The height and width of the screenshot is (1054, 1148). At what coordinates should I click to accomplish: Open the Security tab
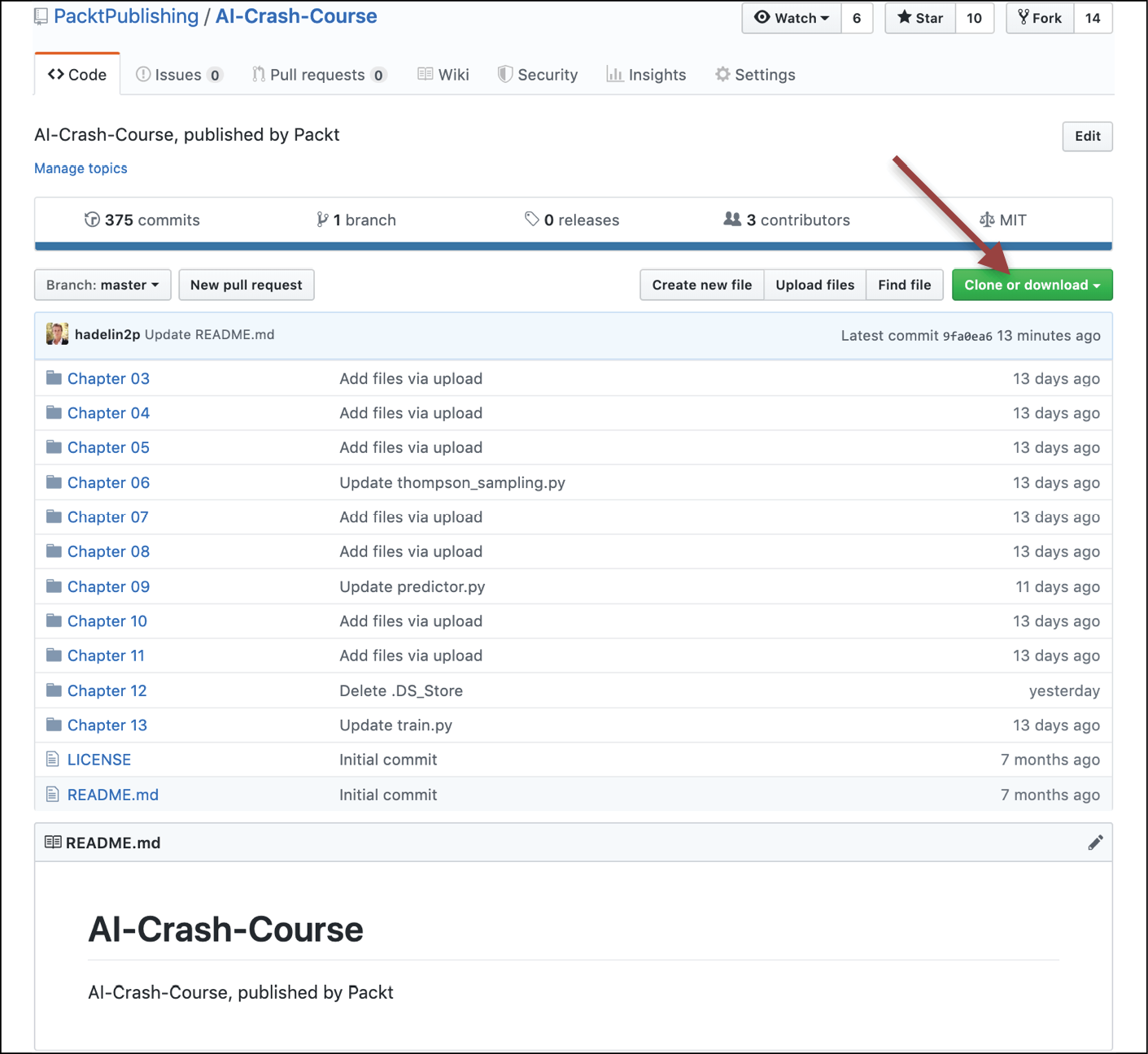coord(538,75)
